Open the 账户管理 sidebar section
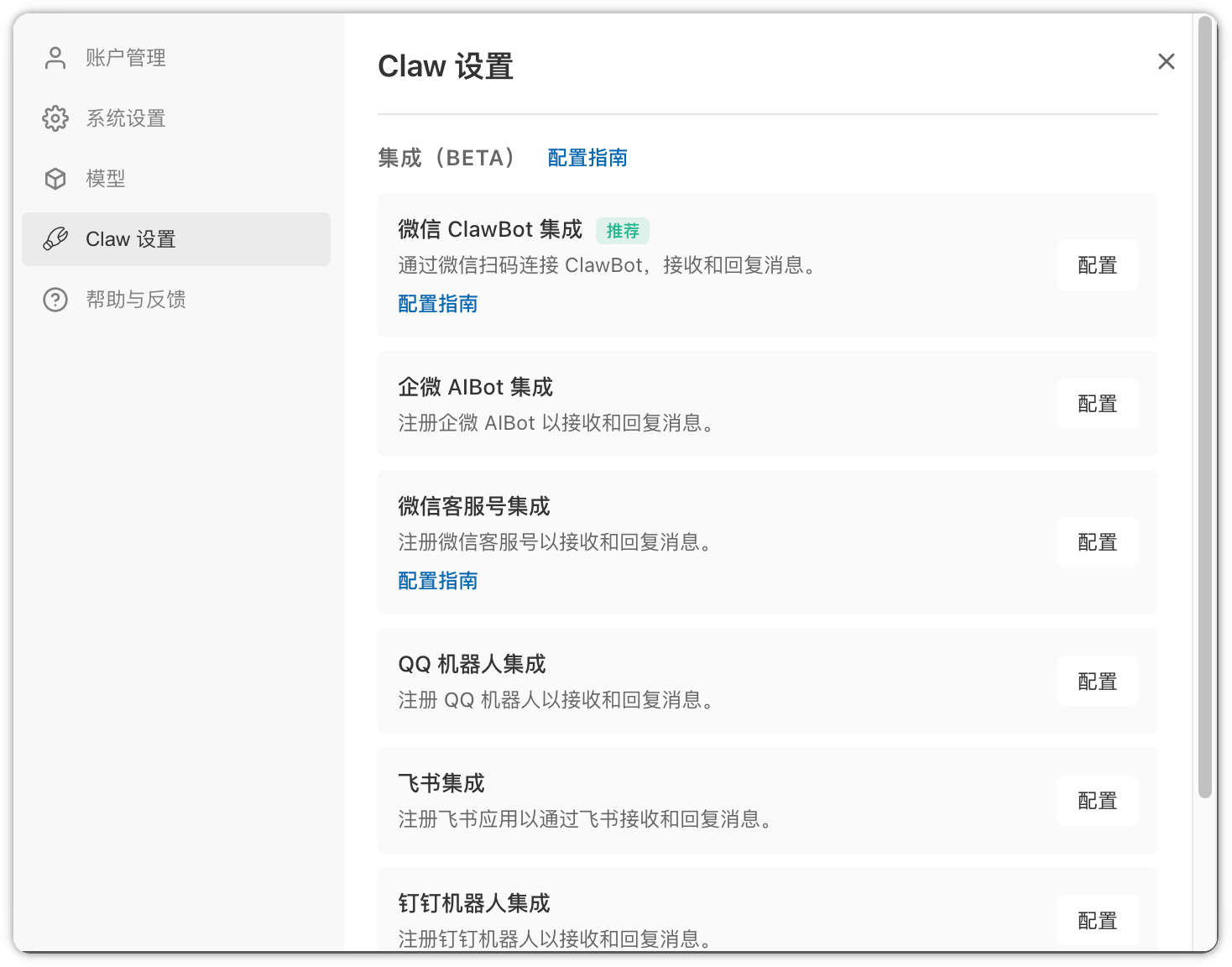This screenshot has width=1232, height=967. [x=126, y=58]
